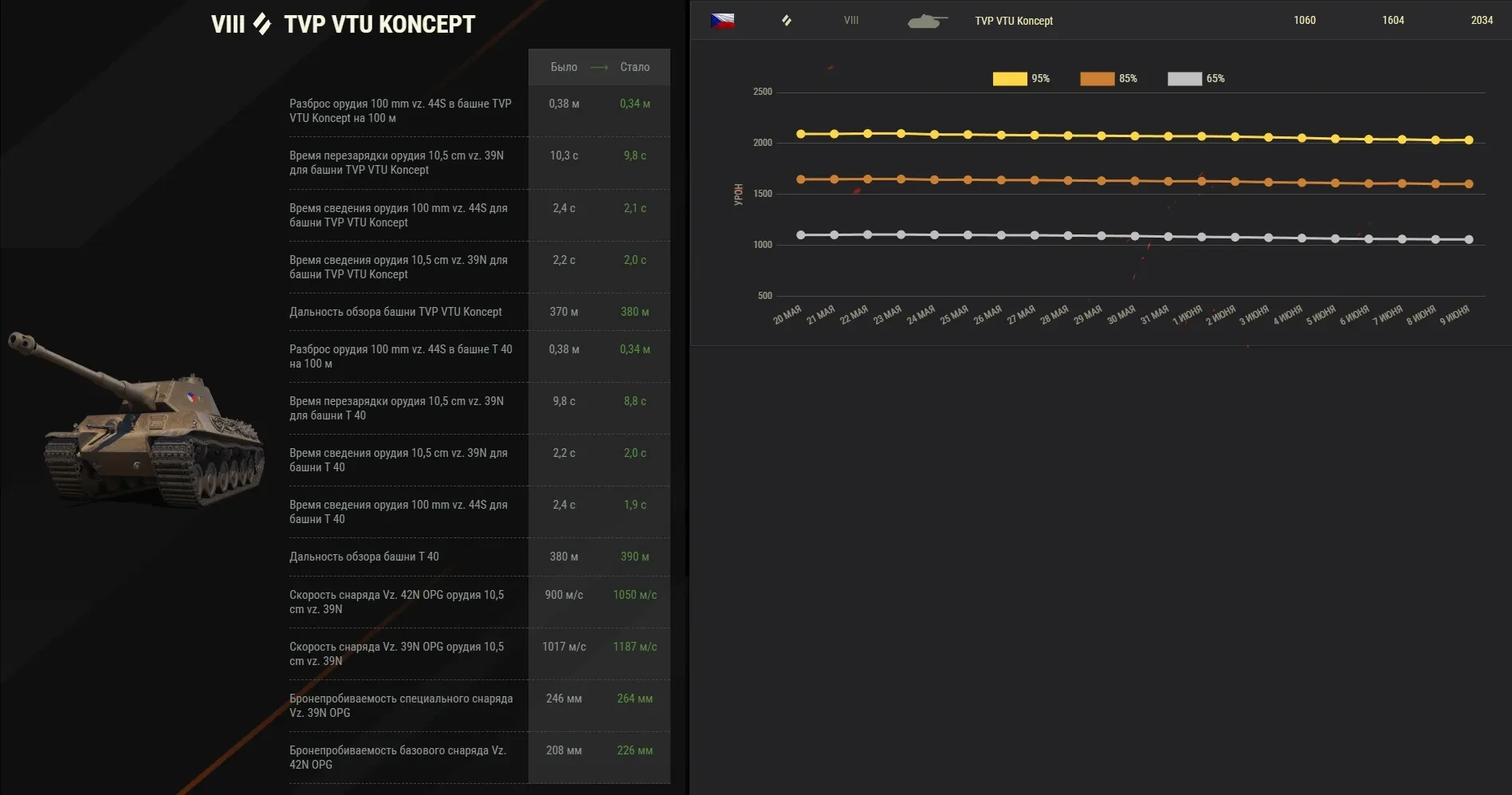Click the grey tank silhouette icon

[927, 22]
